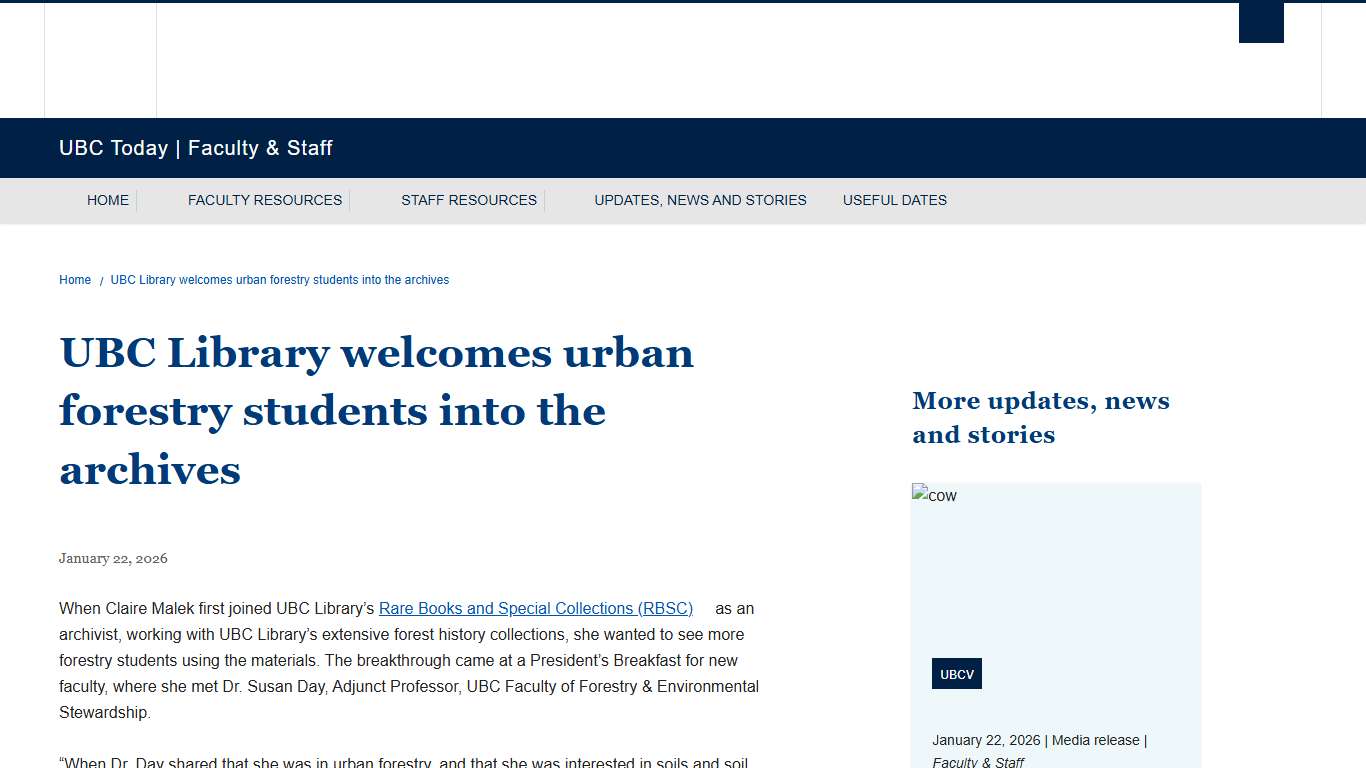Click the Home breadcrumb link

(74, 280)
